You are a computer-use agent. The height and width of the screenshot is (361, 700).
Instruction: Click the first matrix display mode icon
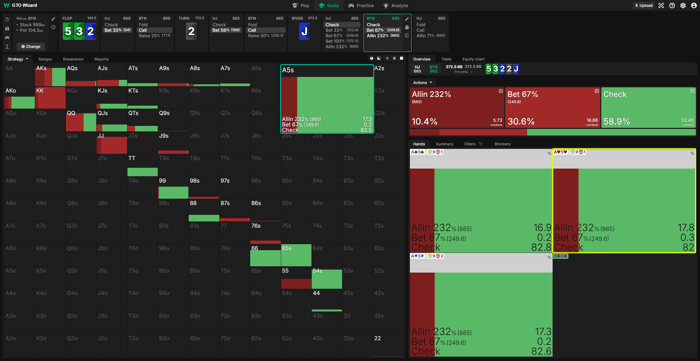[x=372, y=58]
